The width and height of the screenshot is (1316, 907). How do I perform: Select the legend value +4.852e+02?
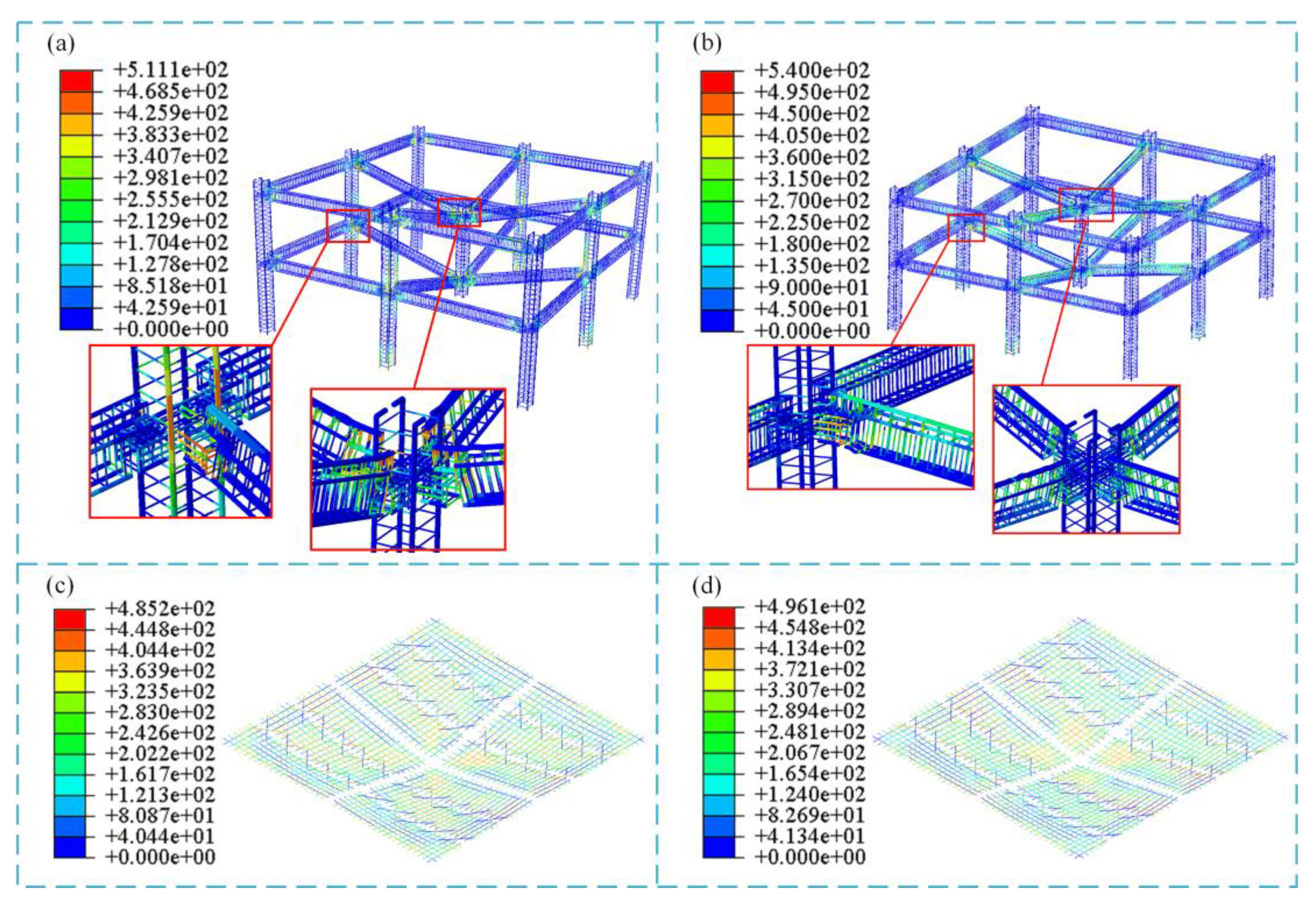(161, 609)
